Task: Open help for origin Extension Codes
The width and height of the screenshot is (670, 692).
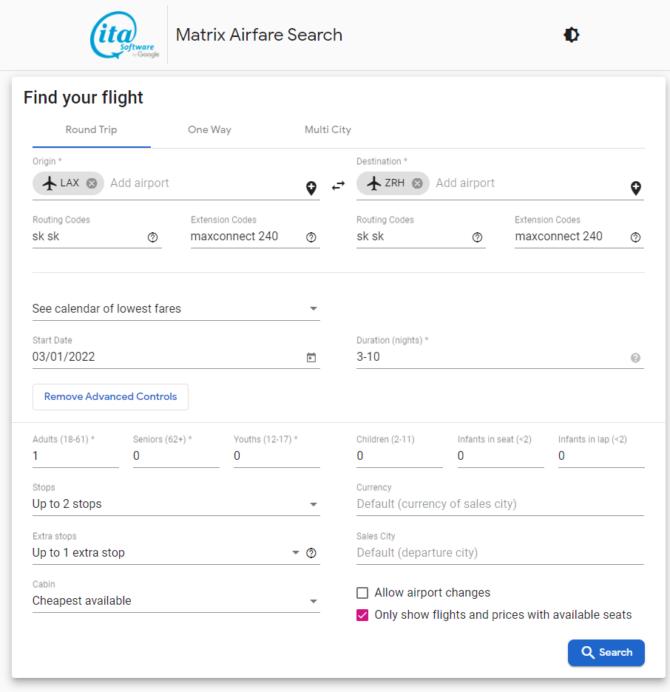Action: [311, 237]
